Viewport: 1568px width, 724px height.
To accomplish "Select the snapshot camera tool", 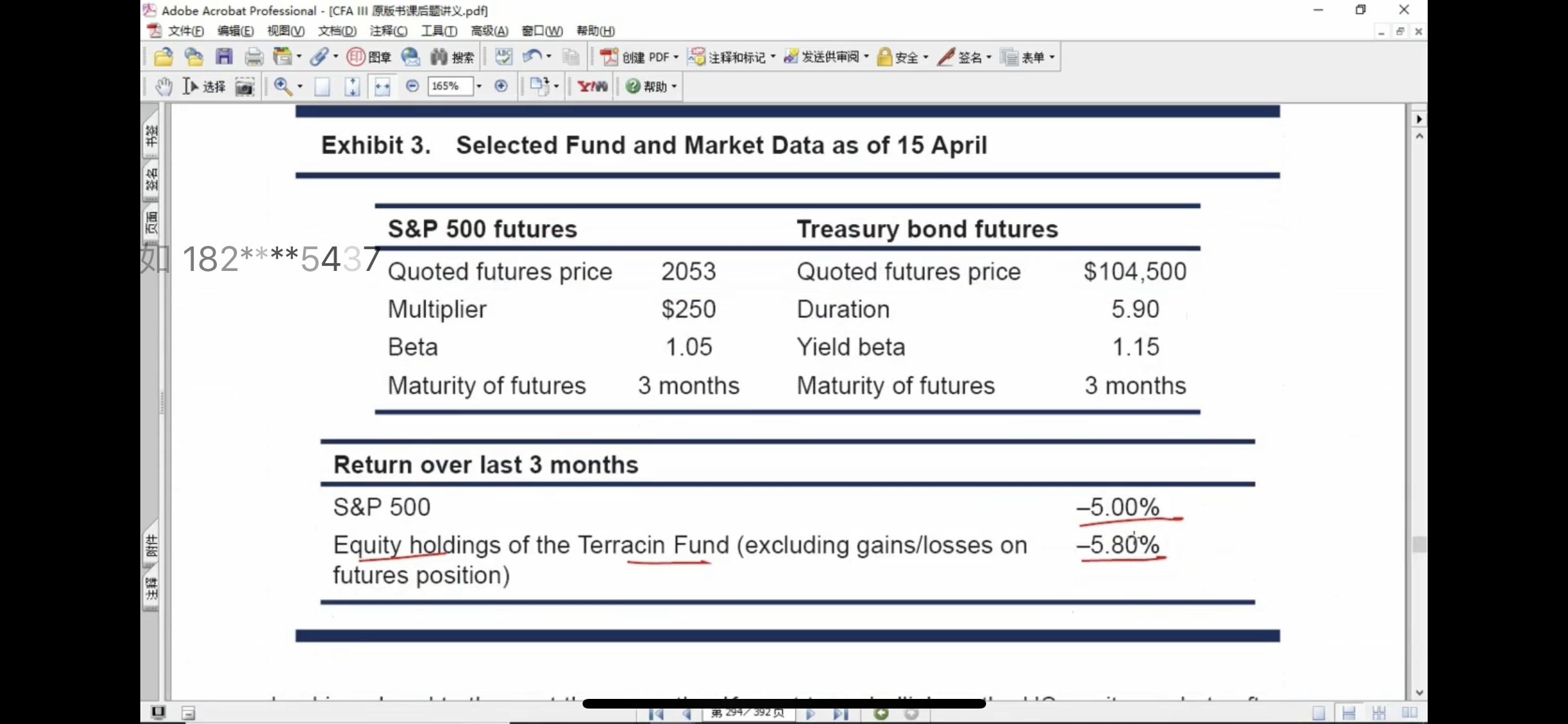I will [245, 86].
